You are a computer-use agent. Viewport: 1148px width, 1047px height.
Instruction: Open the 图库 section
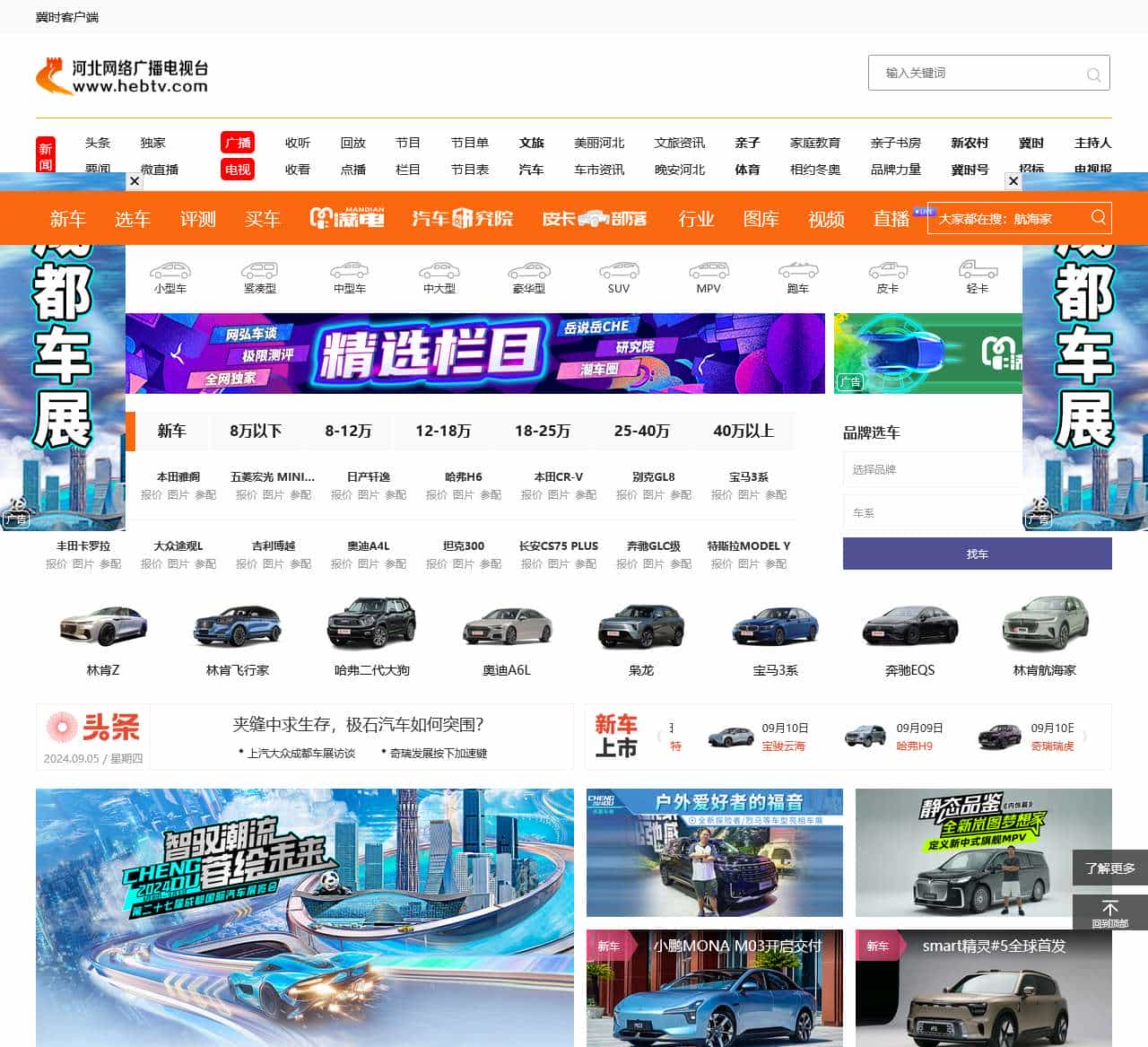tap(761, 219)
